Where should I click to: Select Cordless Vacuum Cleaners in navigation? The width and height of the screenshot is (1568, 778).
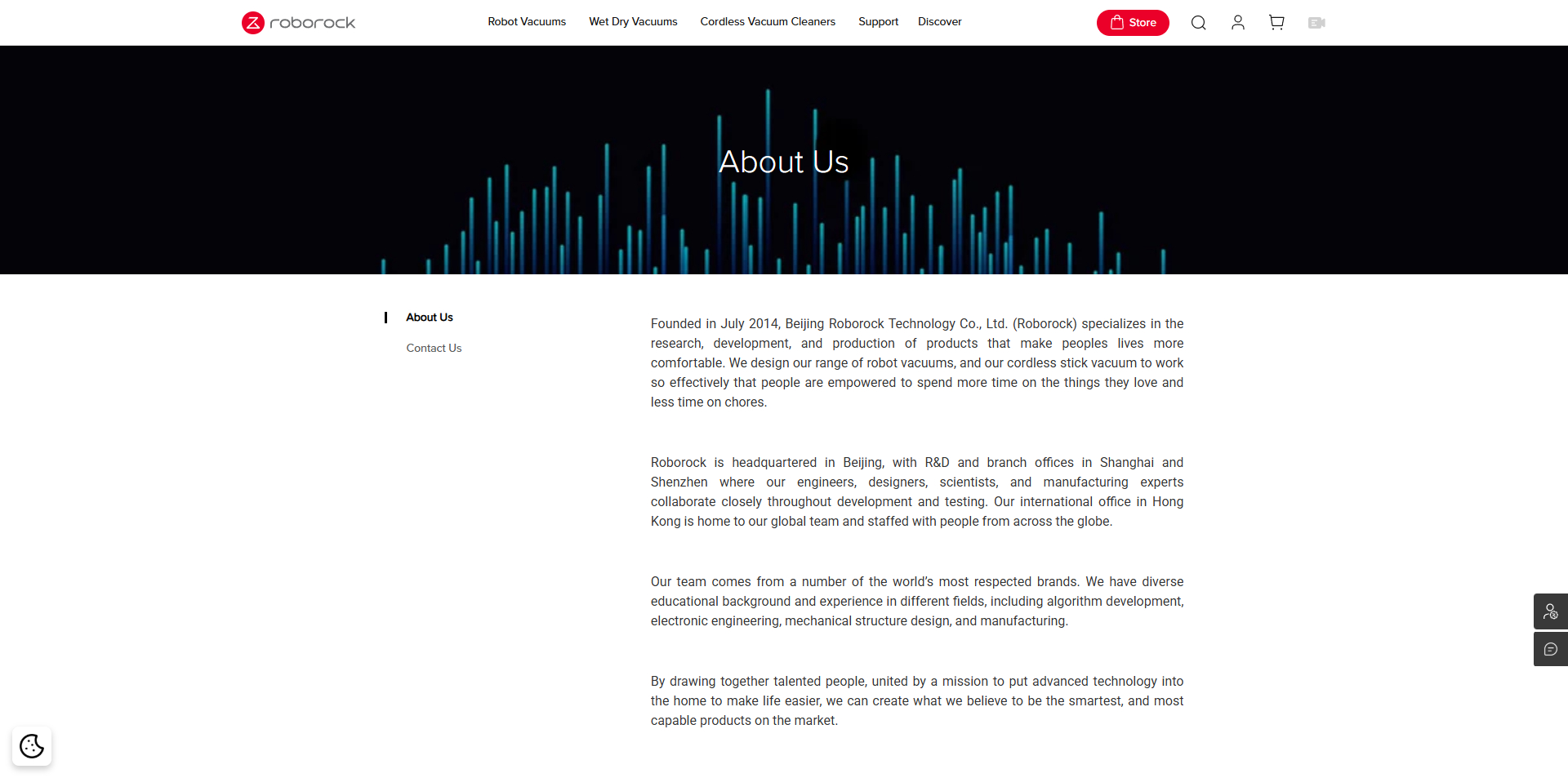pyautogui.click(x=767, y=22)
